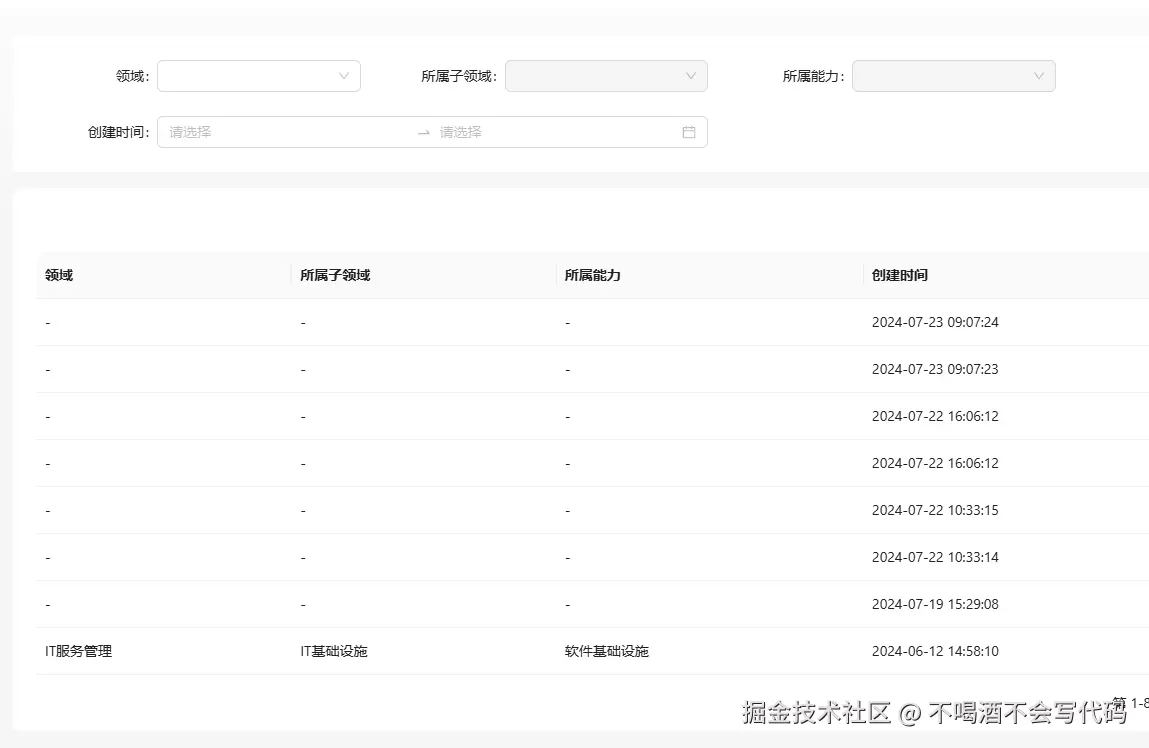Click the IT基础设施 cell
The width and height of the screenshot is (1149, 748).
tap(334, 651)
